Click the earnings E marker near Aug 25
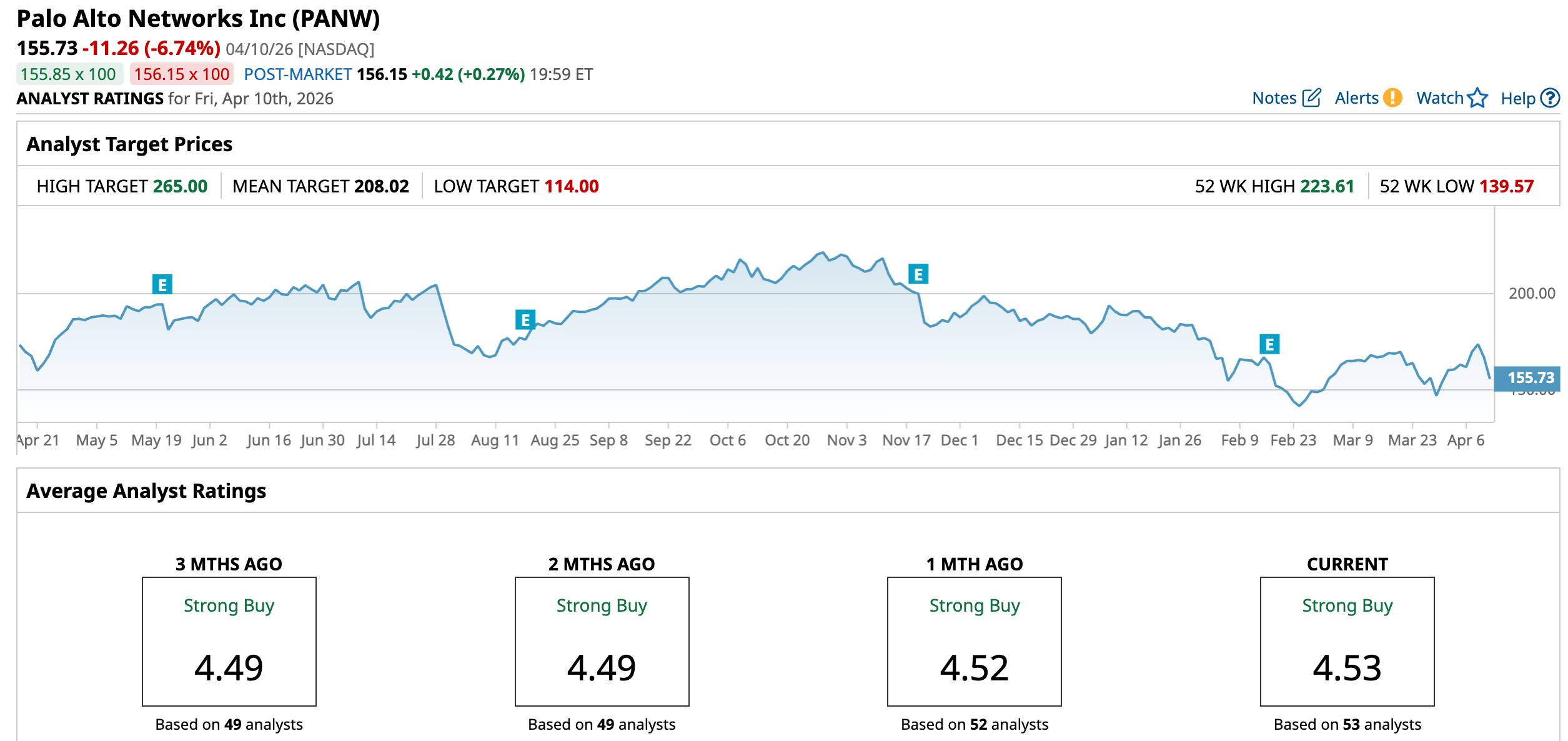1568x741 pixels. (x=525, y=320)
